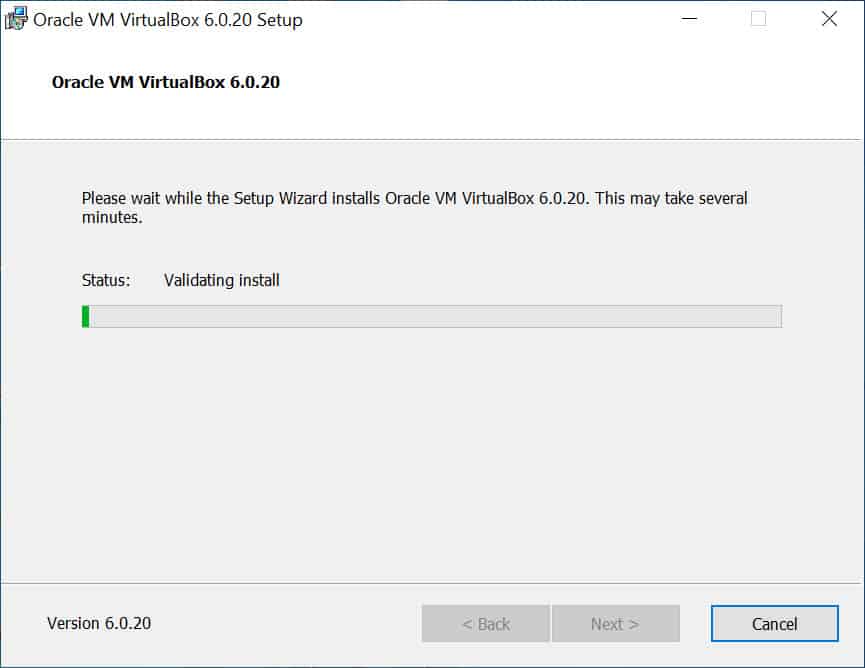
Task: Click blank grey area below the progress bar
Action: point(430,450)
